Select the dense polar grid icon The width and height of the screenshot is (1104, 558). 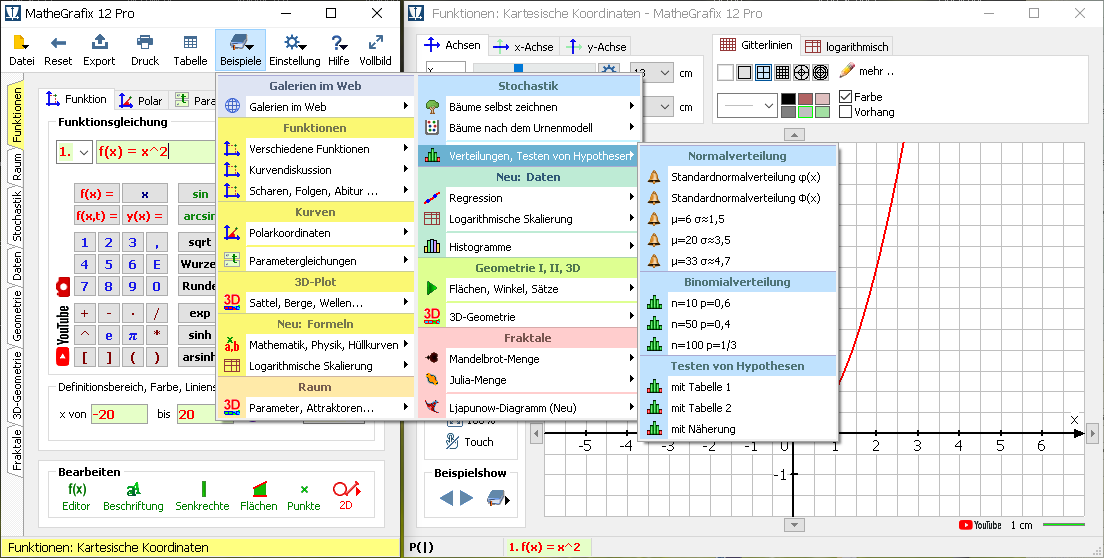pos(820,72)
